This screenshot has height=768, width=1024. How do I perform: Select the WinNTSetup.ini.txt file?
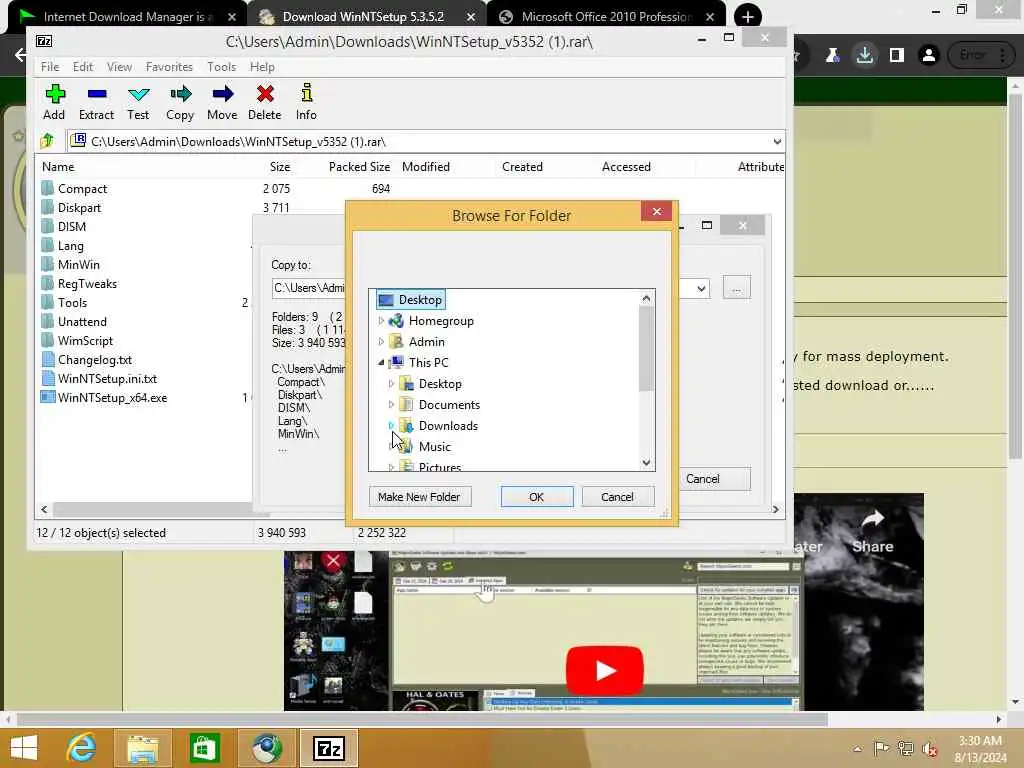pyautogui.click(x=106, y=378)
